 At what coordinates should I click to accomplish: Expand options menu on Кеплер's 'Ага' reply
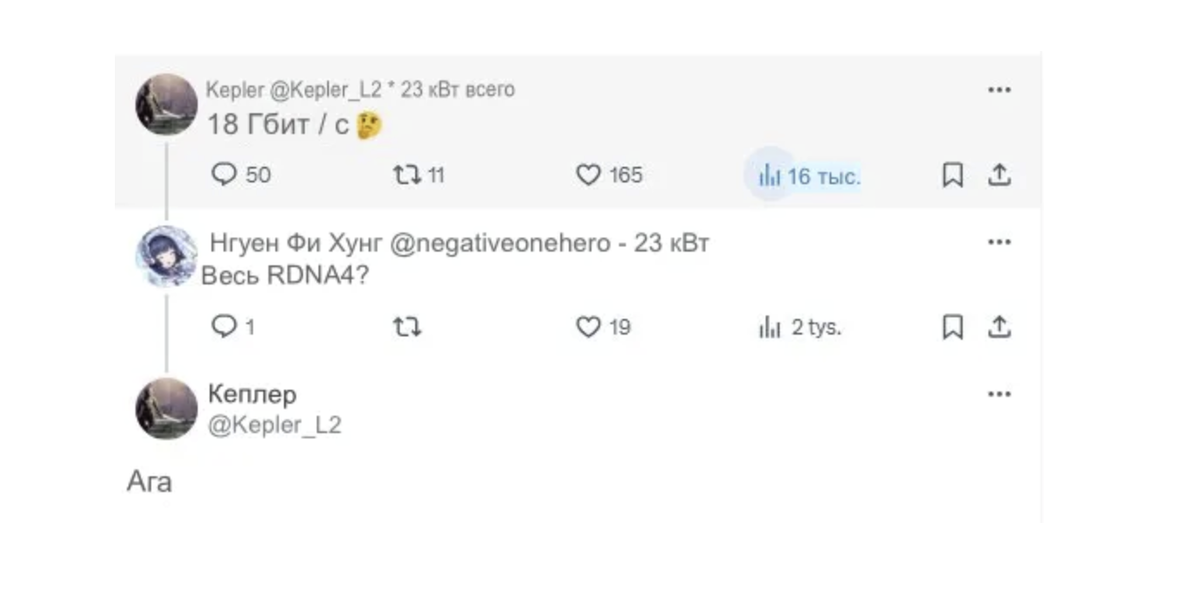pos(999,393)
